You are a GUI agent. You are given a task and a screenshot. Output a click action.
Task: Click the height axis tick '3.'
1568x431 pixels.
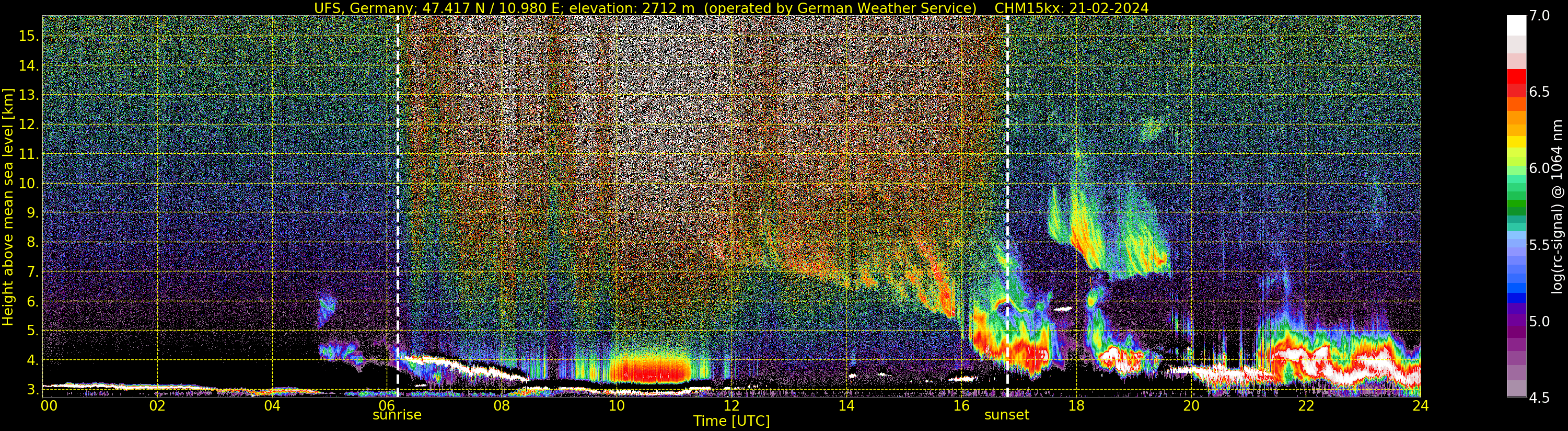pos(32,389)
